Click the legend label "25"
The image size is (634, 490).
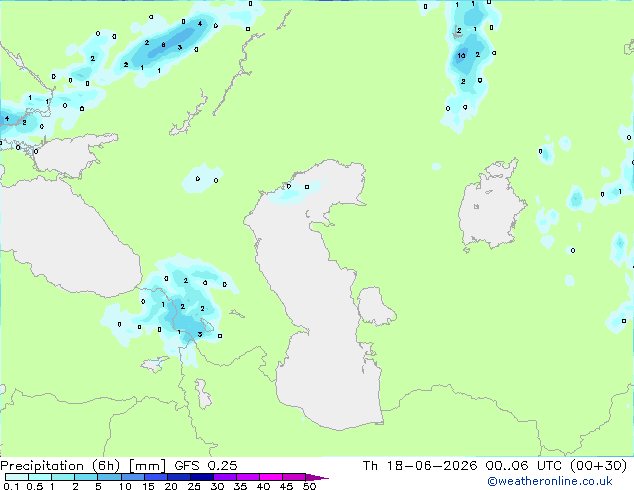point(194,486)
